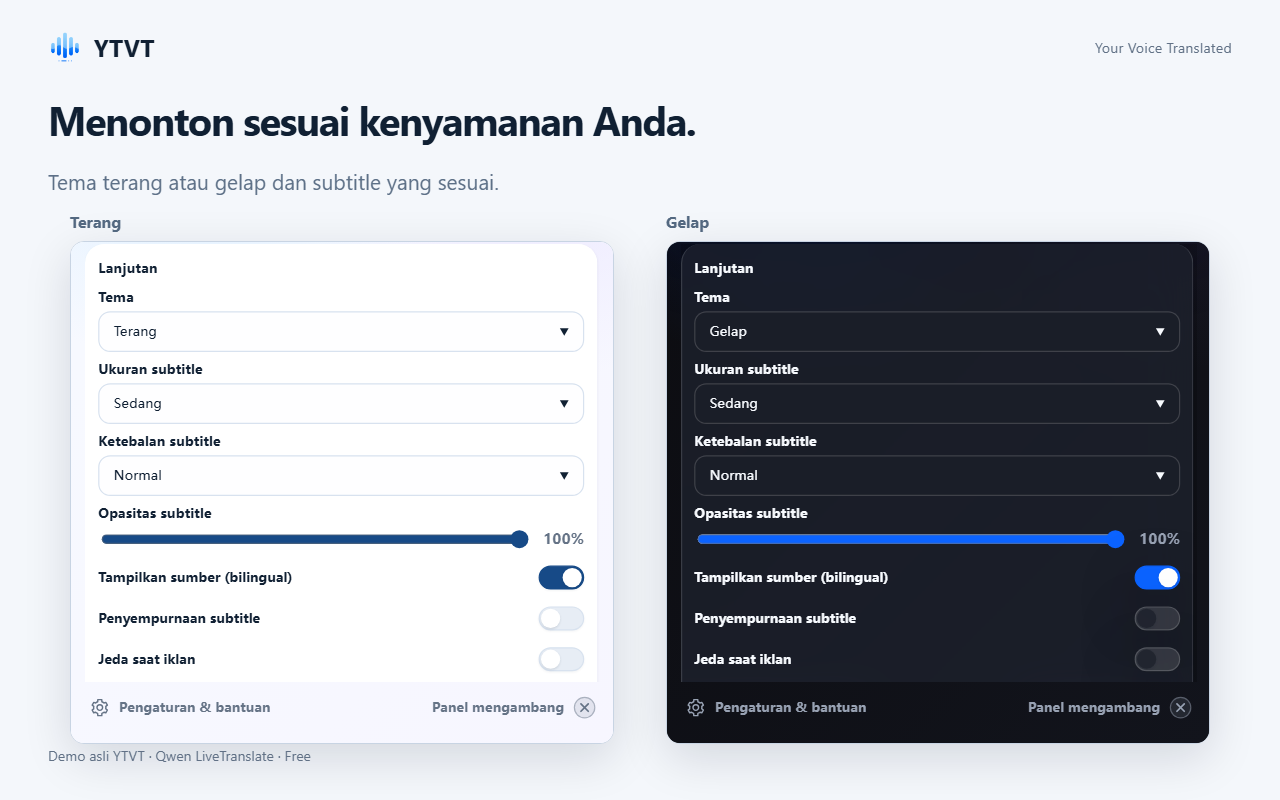Open Ukuran subtitle dropdown in Terang panel
1280x800 pixels.
(x=341, y=403)
